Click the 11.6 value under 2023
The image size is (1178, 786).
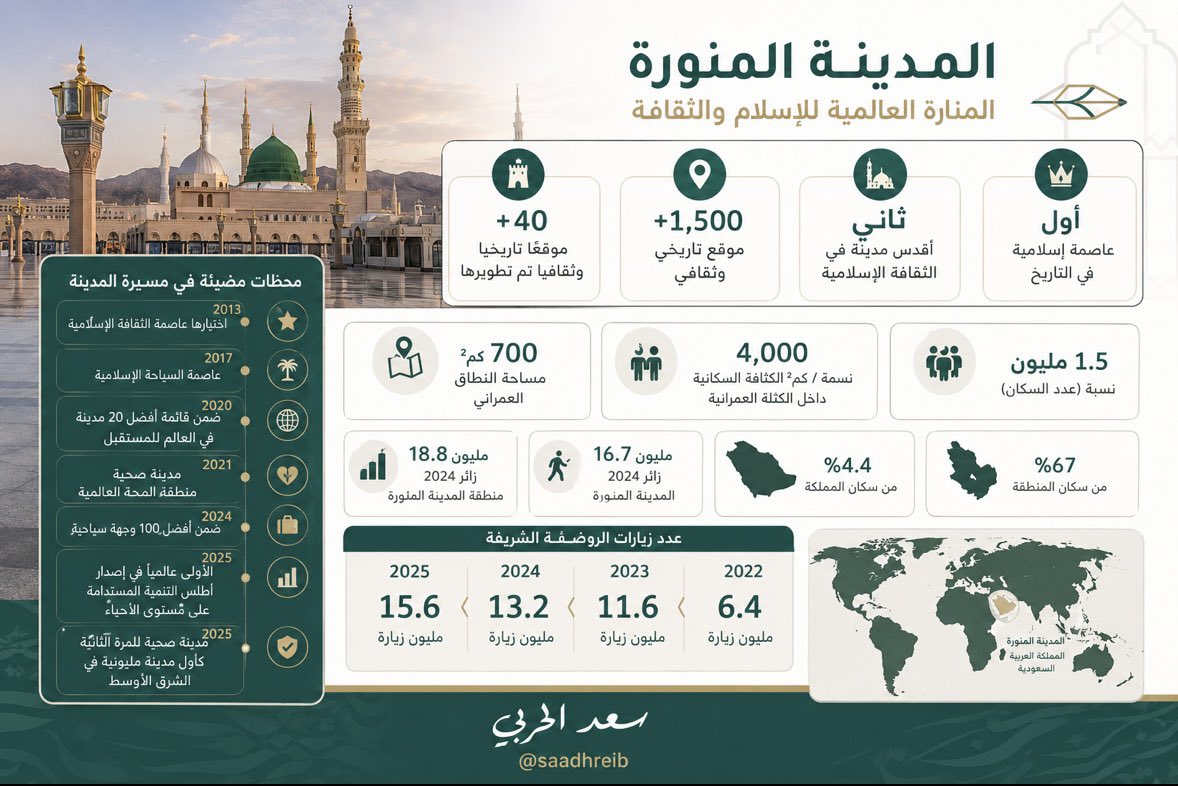(628, 606)
